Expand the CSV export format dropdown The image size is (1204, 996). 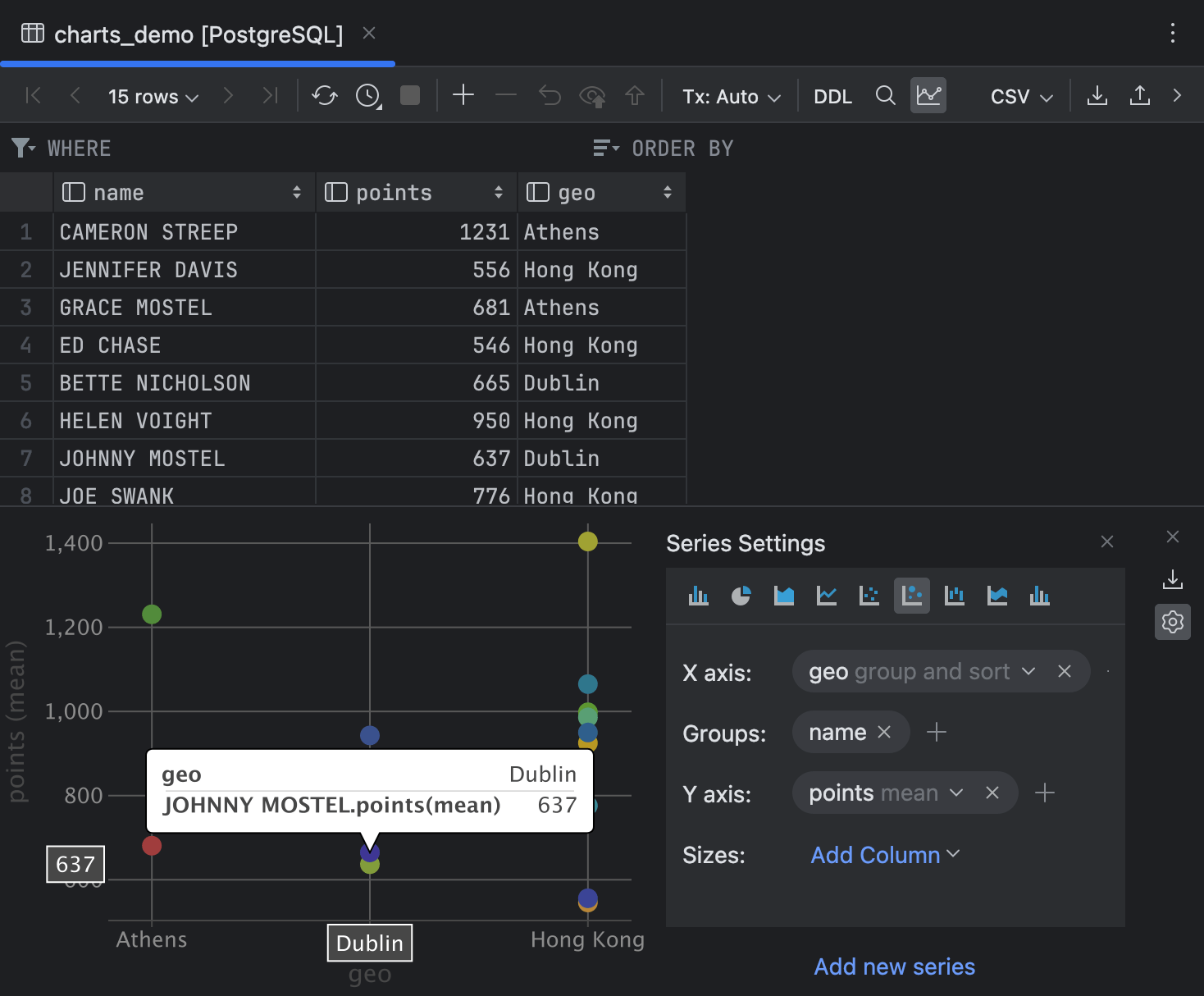[1019, 95]
